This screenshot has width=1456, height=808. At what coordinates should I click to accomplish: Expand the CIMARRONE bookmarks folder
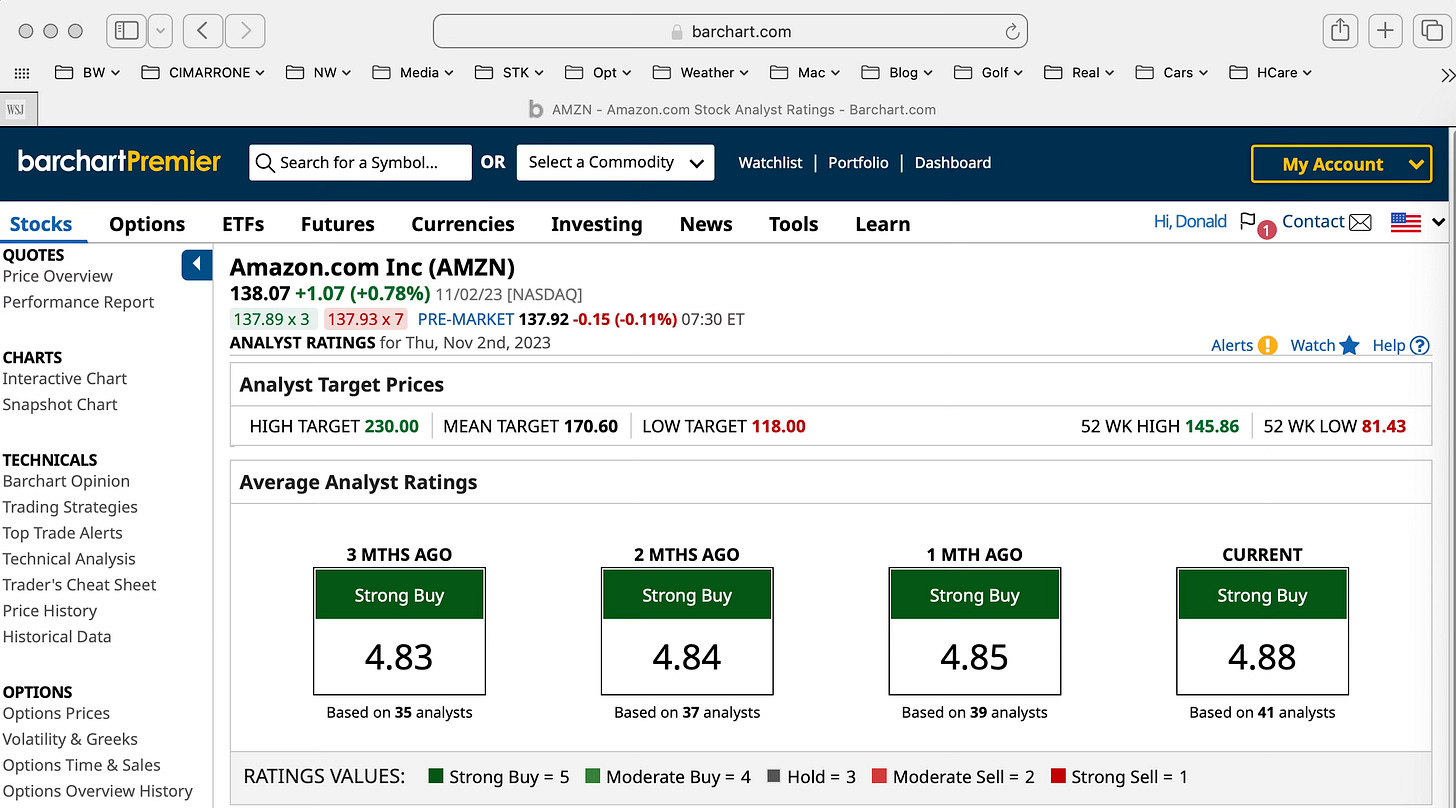coord(203,73)
